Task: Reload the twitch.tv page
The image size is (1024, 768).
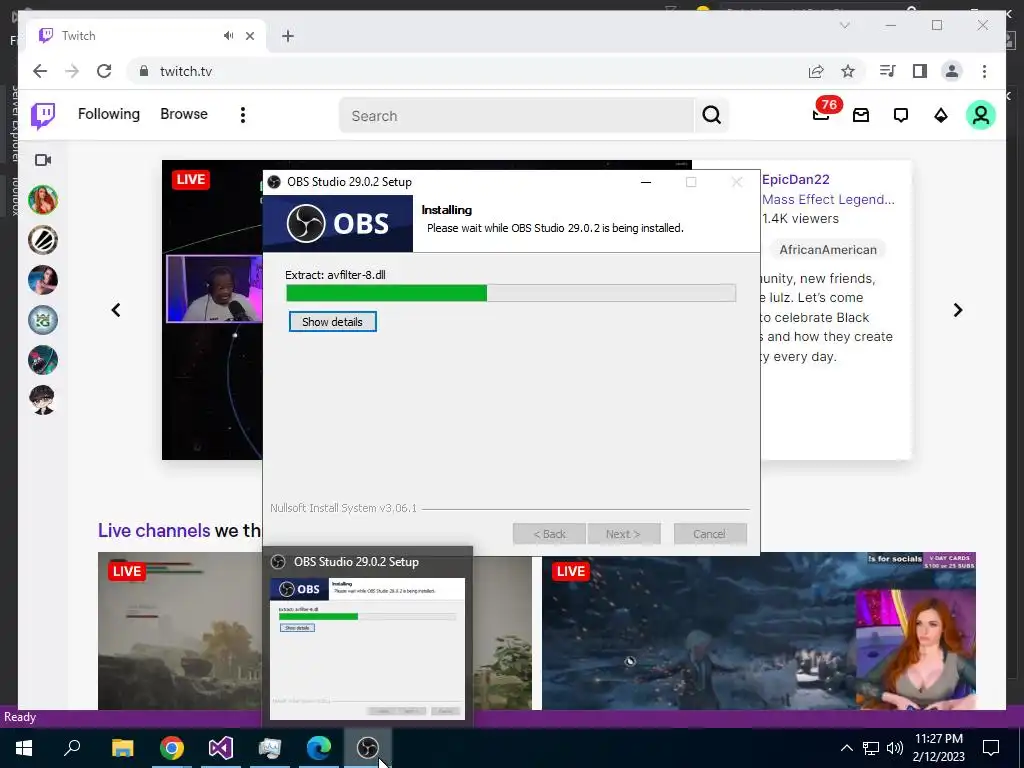Action: [x=104, y=71]
